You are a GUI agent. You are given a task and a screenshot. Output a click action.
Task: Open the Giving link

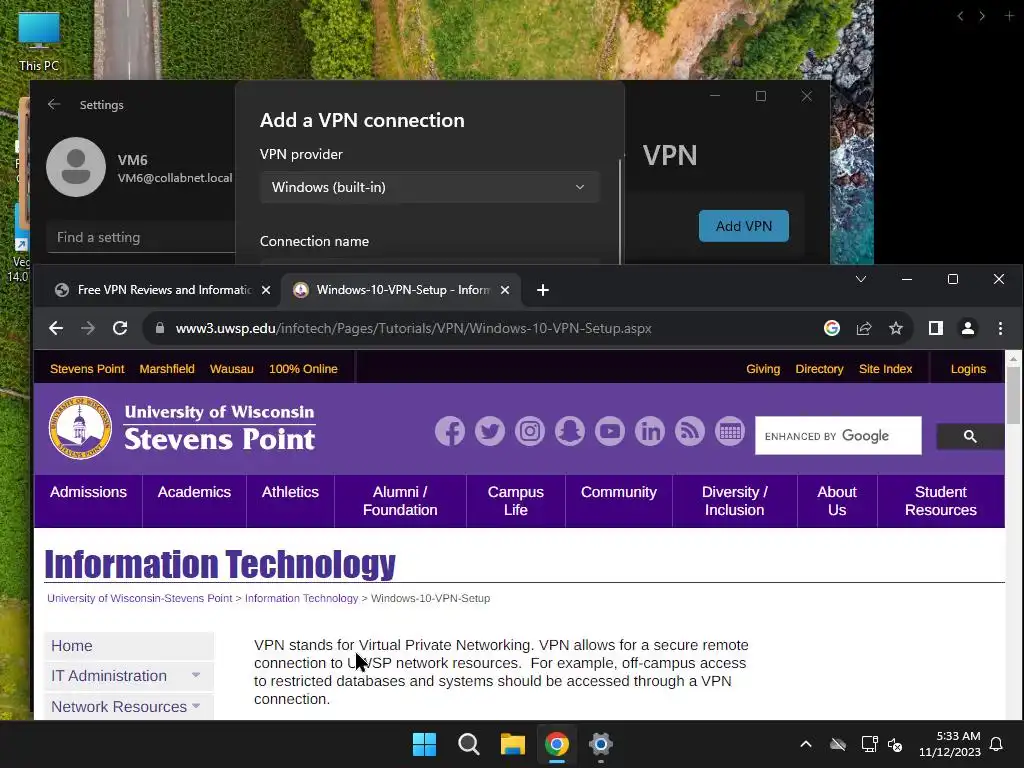(763, 369)
